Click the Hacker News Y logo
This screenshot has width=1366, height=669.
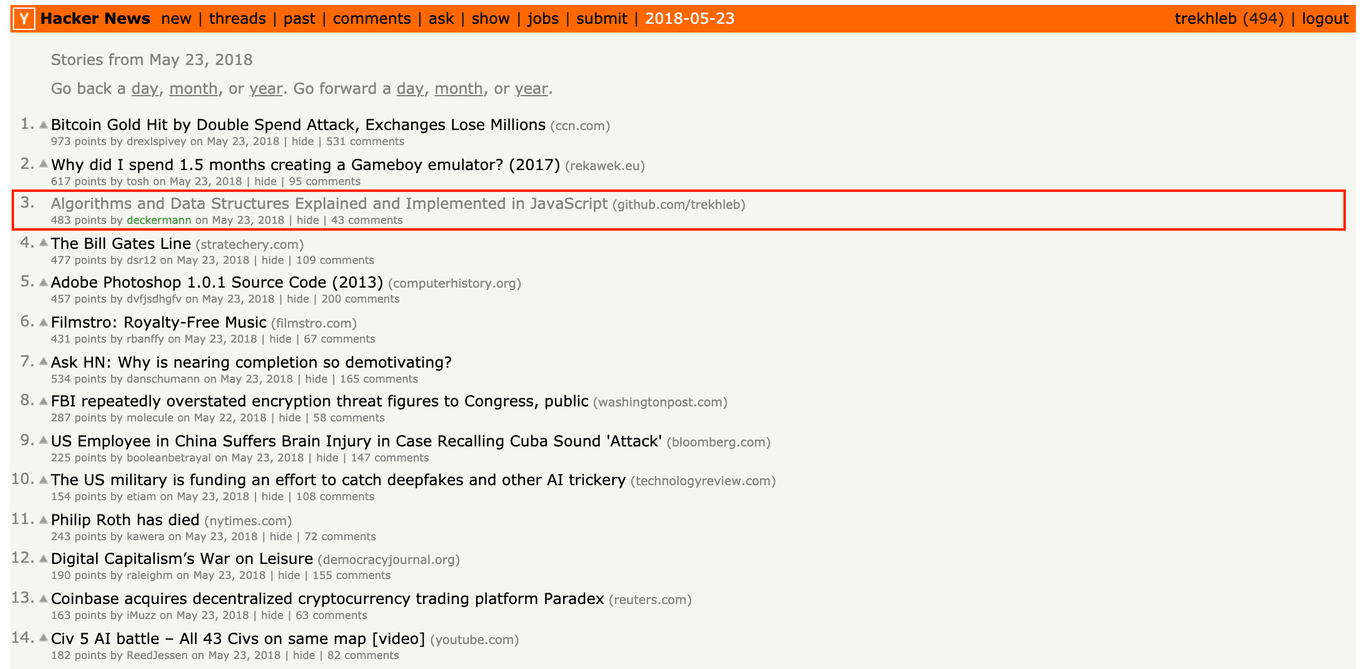pyautogui.click(x=25, y=19)
